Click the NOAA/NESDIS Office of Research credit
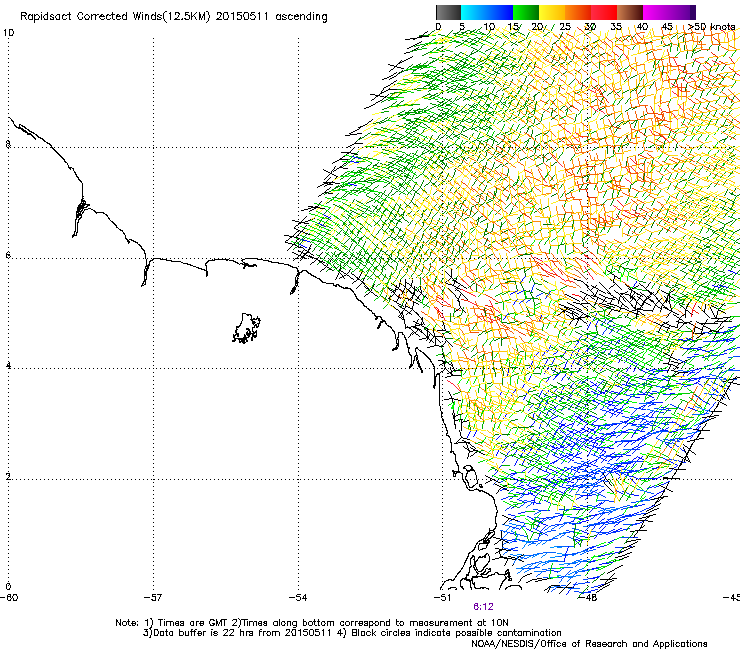 coord(589,644)
